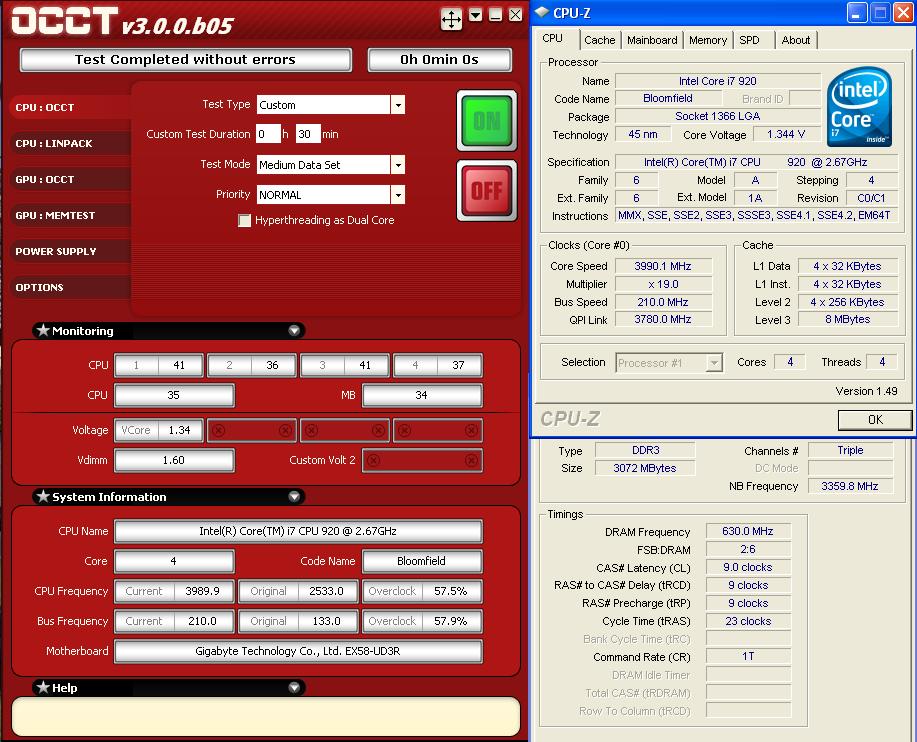Click the Bus Frequency Current 210.0 value
Screen dimensions: 917x742
click(202, 622)
